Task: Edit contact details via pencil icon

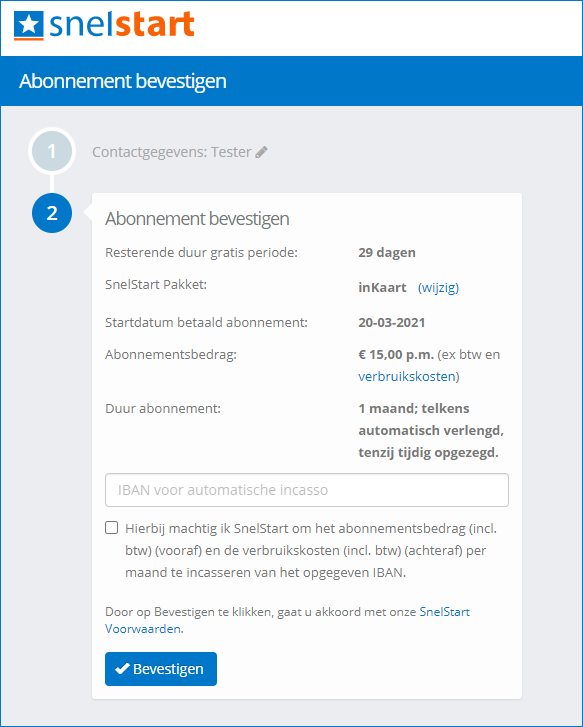Action: point(262,152)
